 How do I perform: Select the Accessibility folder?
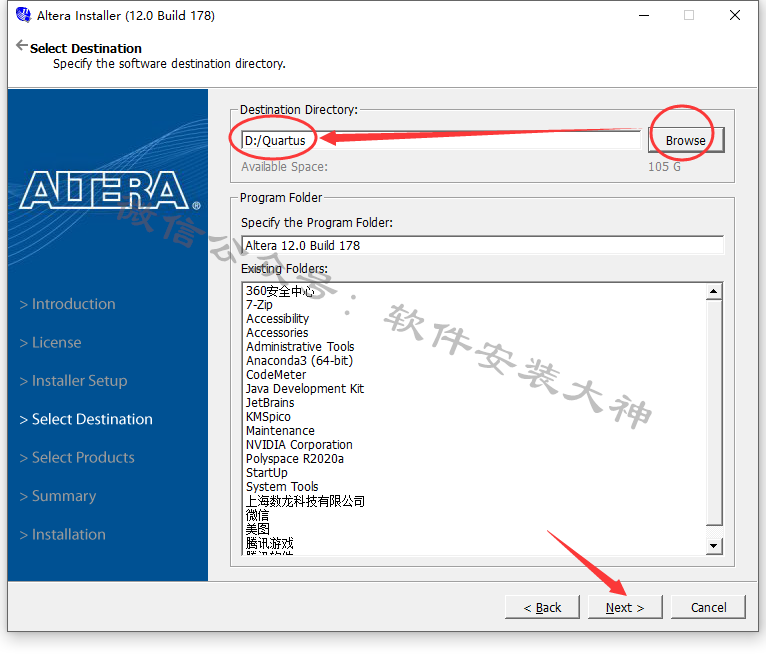(x=277, y=319)
